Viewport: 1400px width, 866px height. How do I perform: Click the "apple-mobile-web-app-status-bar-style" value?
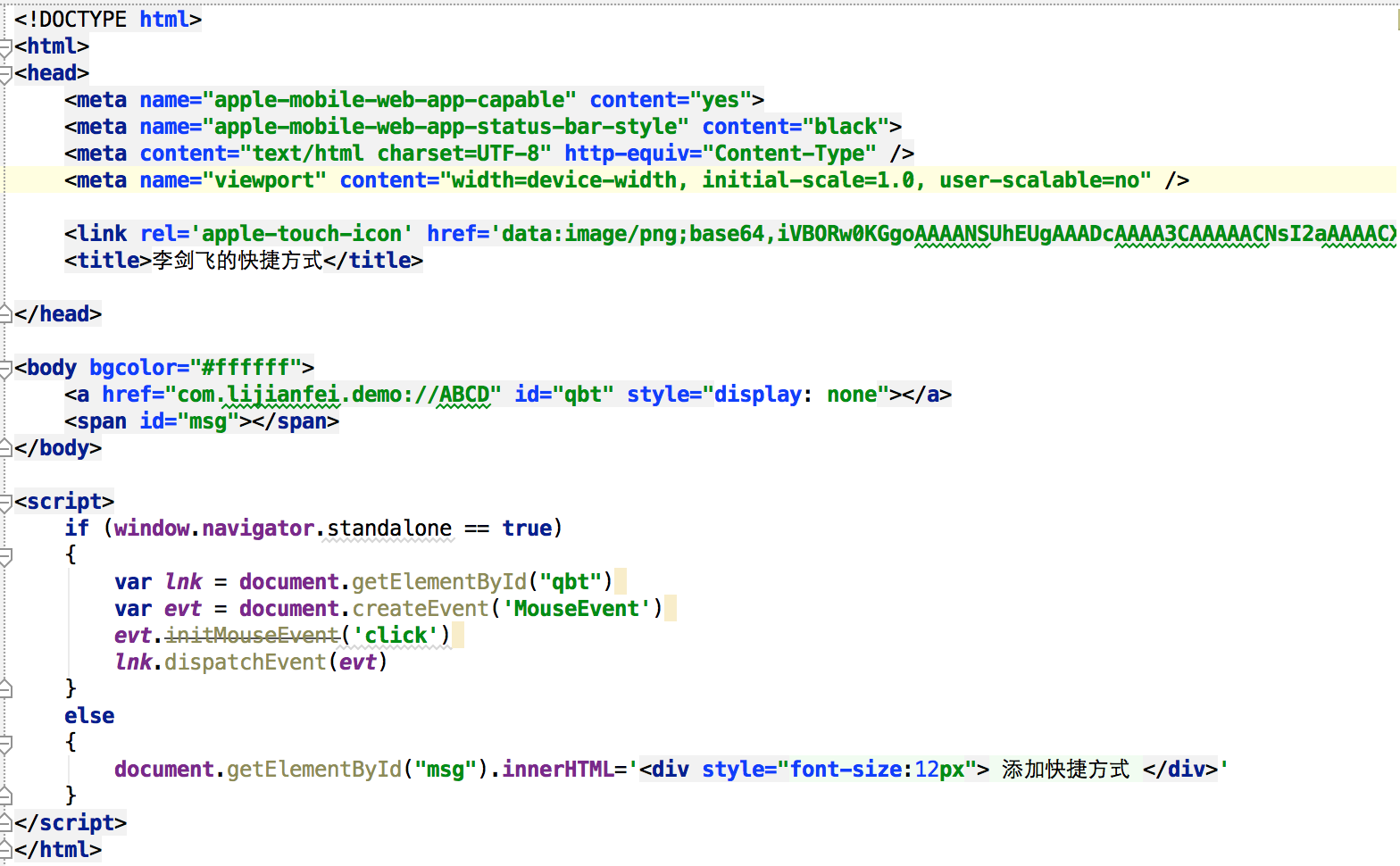(446, 127)
